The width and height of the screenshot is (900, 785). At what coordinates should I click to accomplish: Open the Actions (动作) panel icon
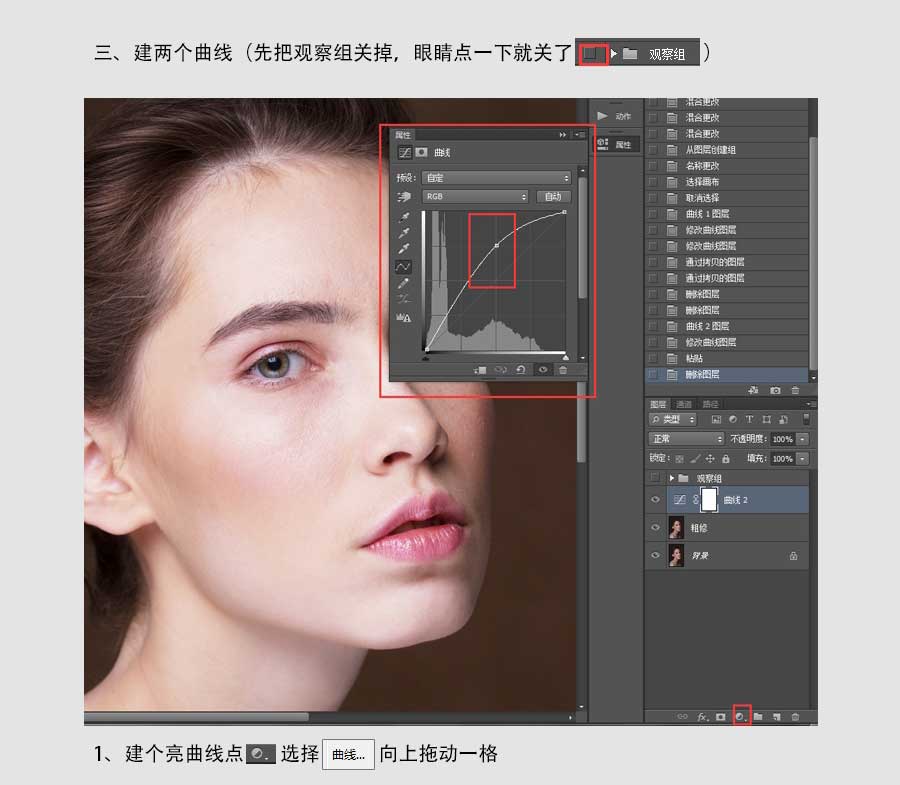(x=602, y=116)
